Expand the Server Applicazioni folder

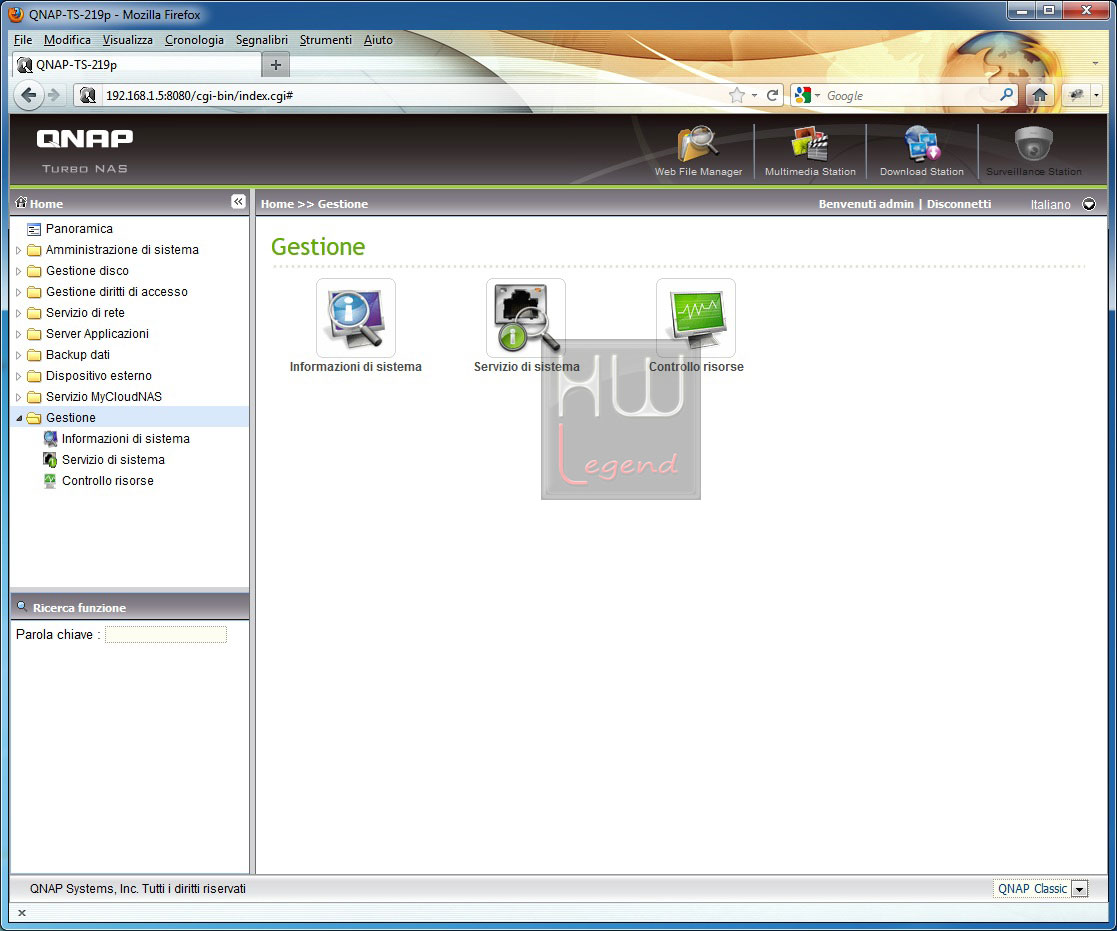pos(19,334)
